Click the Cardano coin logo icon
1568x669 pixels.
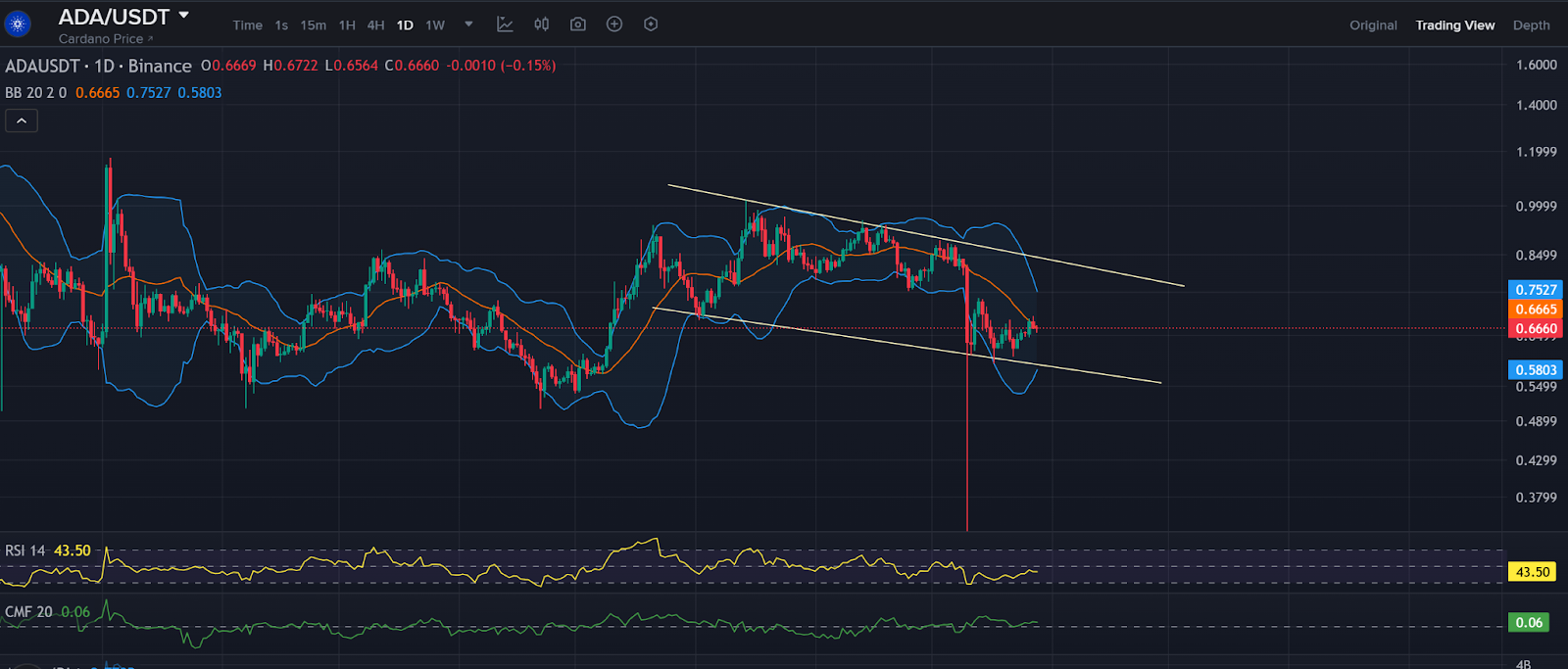click(18, 24)
